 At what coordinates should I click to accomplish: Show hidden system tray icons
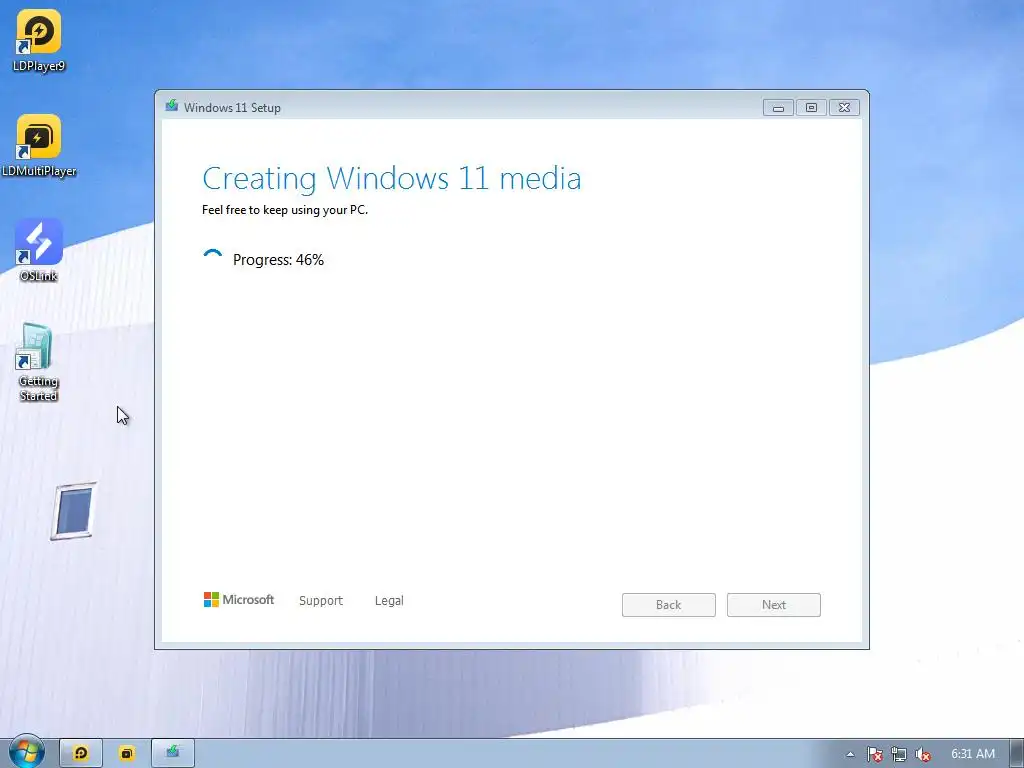850,754
